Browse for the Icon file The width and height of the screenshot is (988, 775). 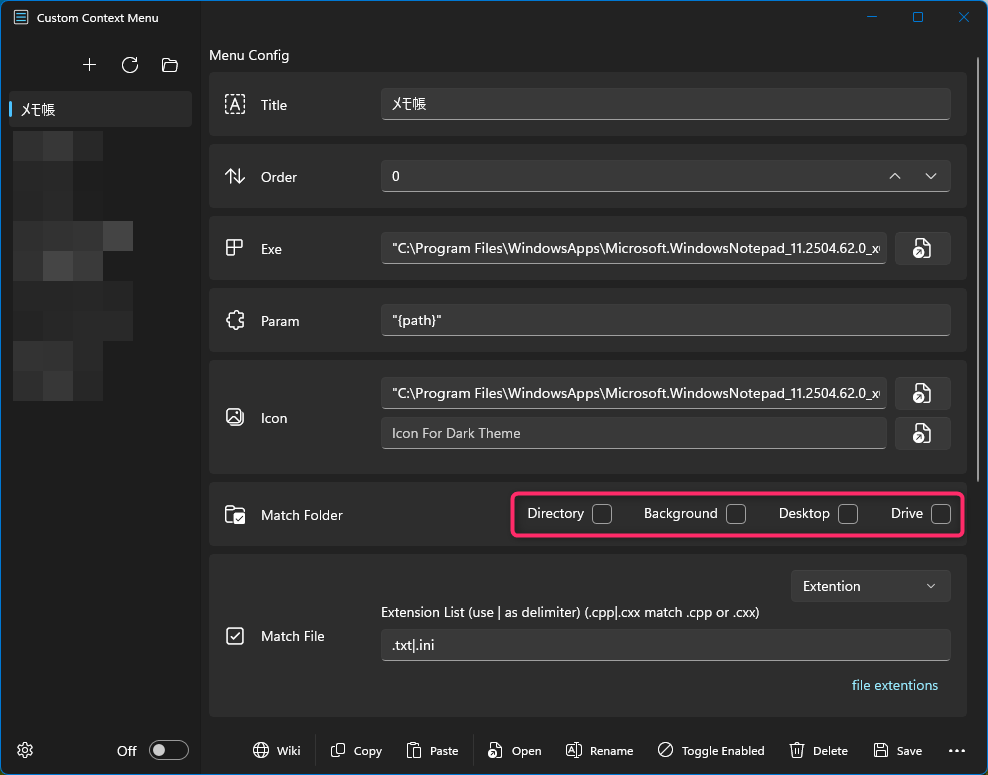922,393
